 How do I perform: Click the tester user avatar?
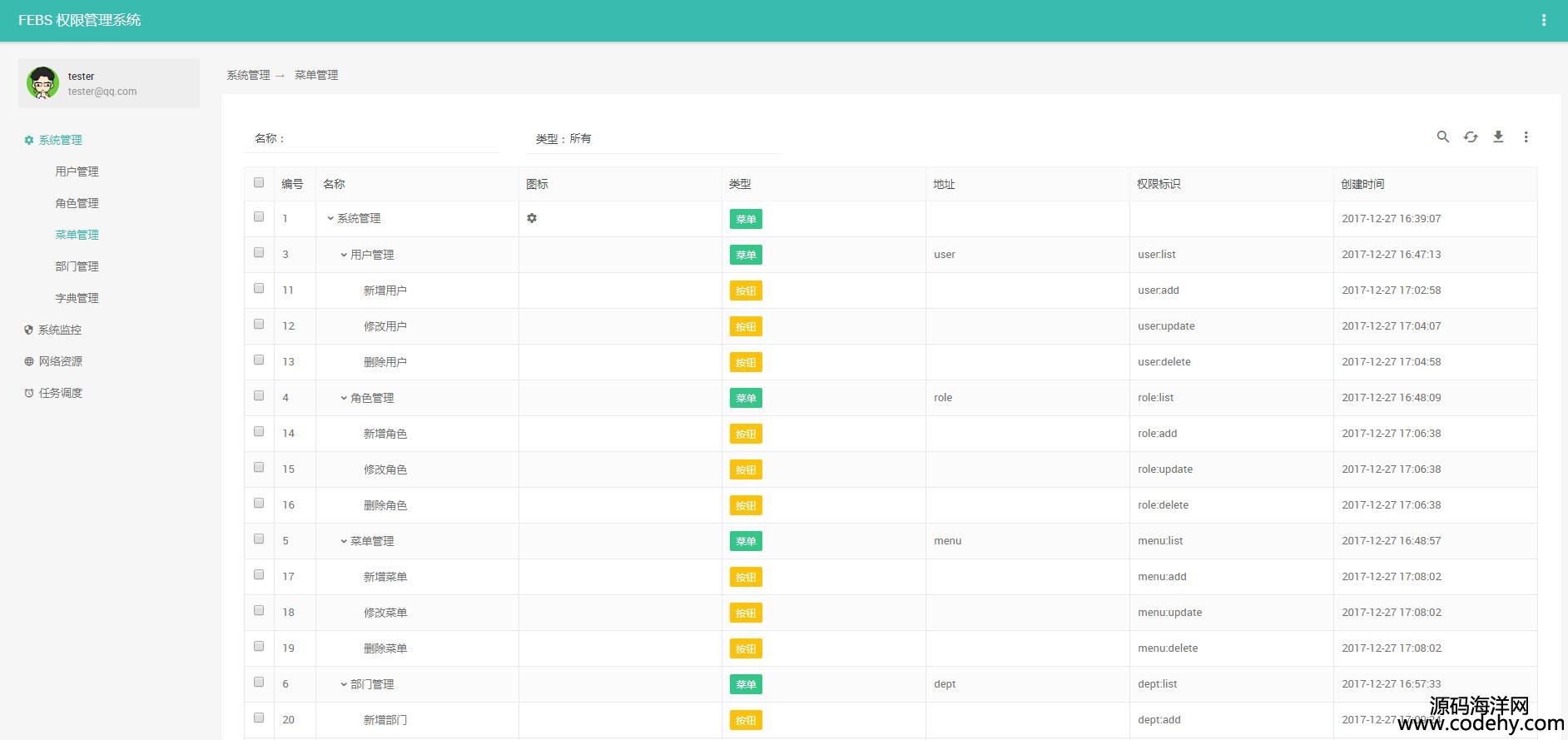coord(42,83)
